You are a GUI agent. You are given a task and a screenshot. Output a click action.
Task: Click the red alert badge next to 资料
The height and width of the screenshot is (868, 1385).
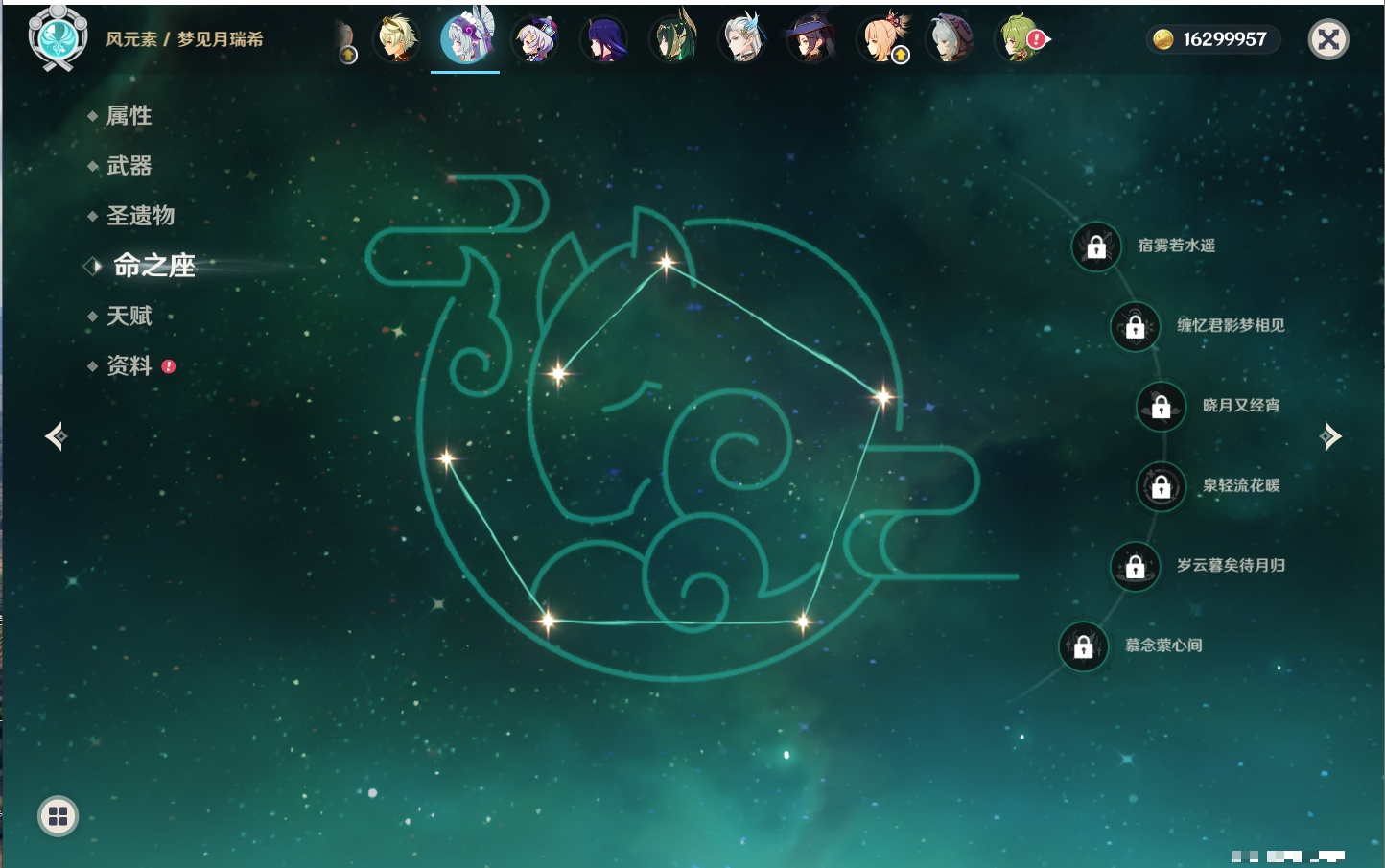(169, 366)
